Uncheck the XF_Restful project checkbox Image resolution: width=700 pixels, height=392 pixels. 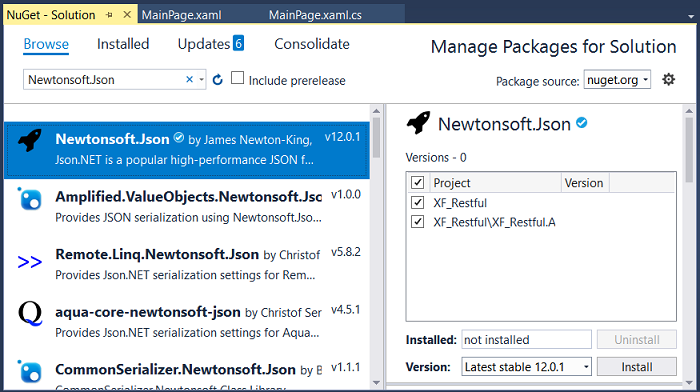pos(417,203)
